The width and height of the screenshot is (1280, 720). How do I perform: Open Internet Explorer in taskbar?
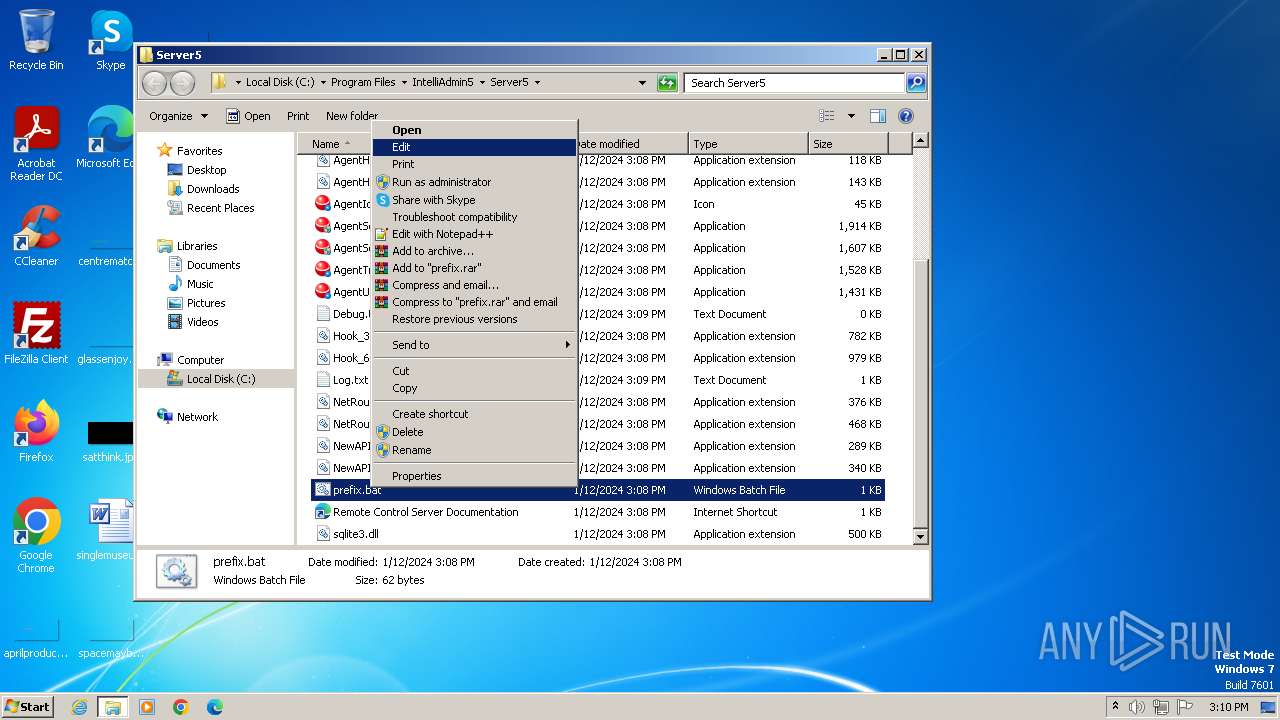[x=79, y=707]
